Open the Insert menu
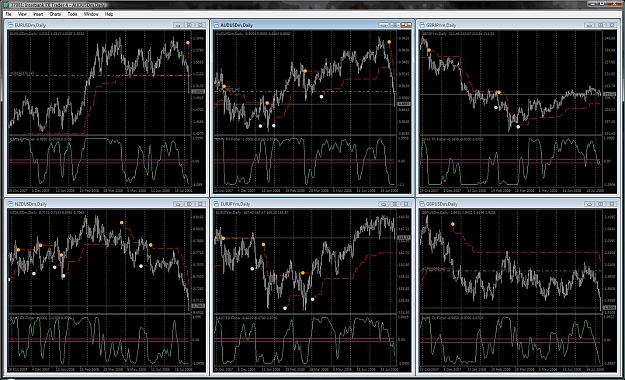Screen dimensions: 625x380 tap(38, 14)
